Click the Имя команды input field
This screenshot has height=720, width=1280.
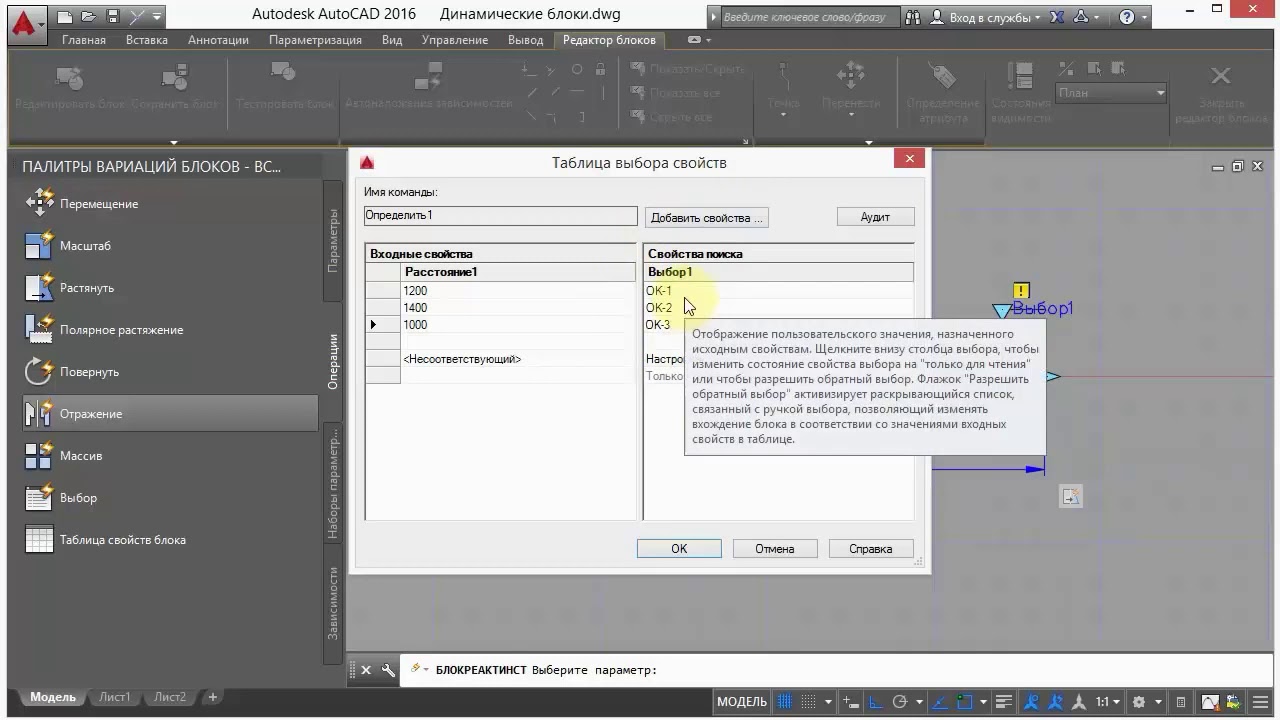coord(500,215)
